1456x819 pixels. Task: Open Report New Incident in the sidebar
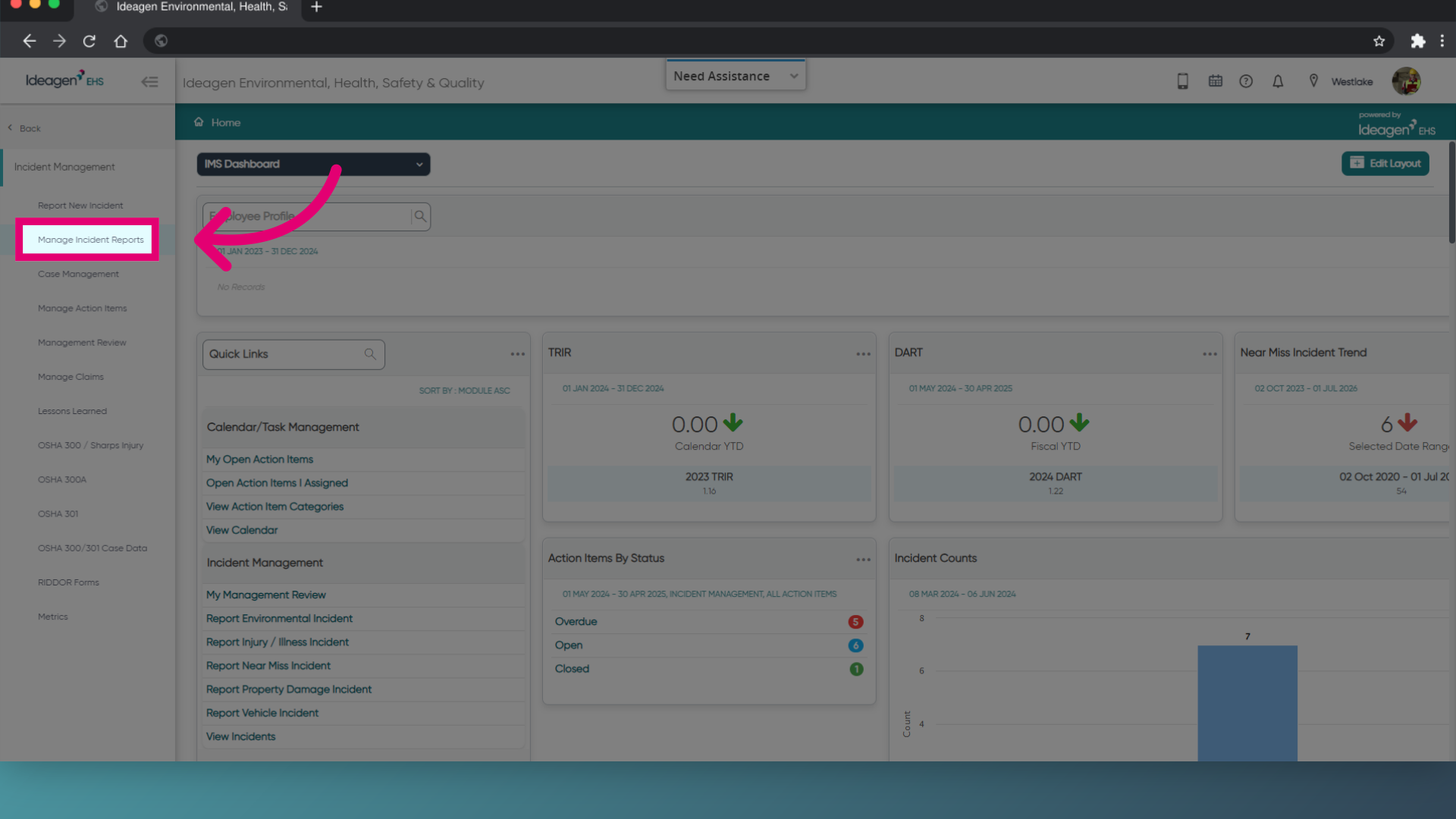point(80,206)
